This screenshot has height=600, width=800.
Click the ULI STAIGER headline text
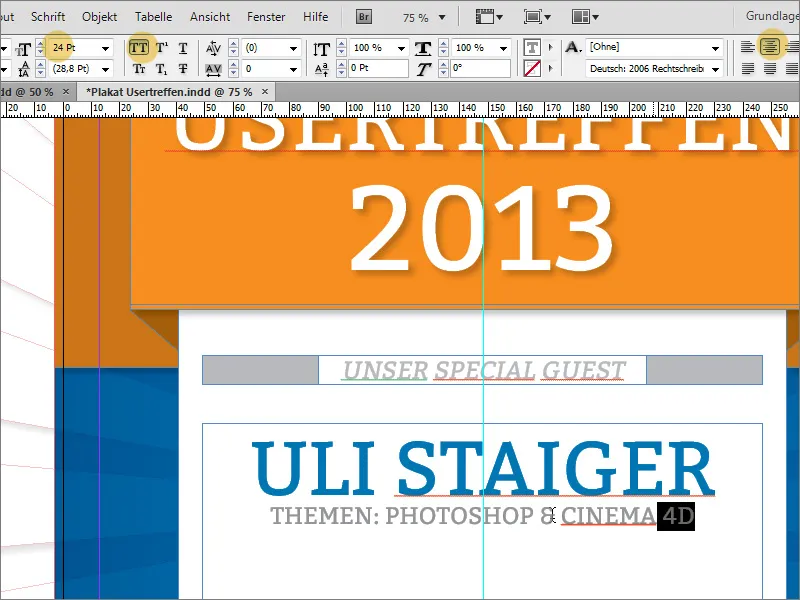483,468
